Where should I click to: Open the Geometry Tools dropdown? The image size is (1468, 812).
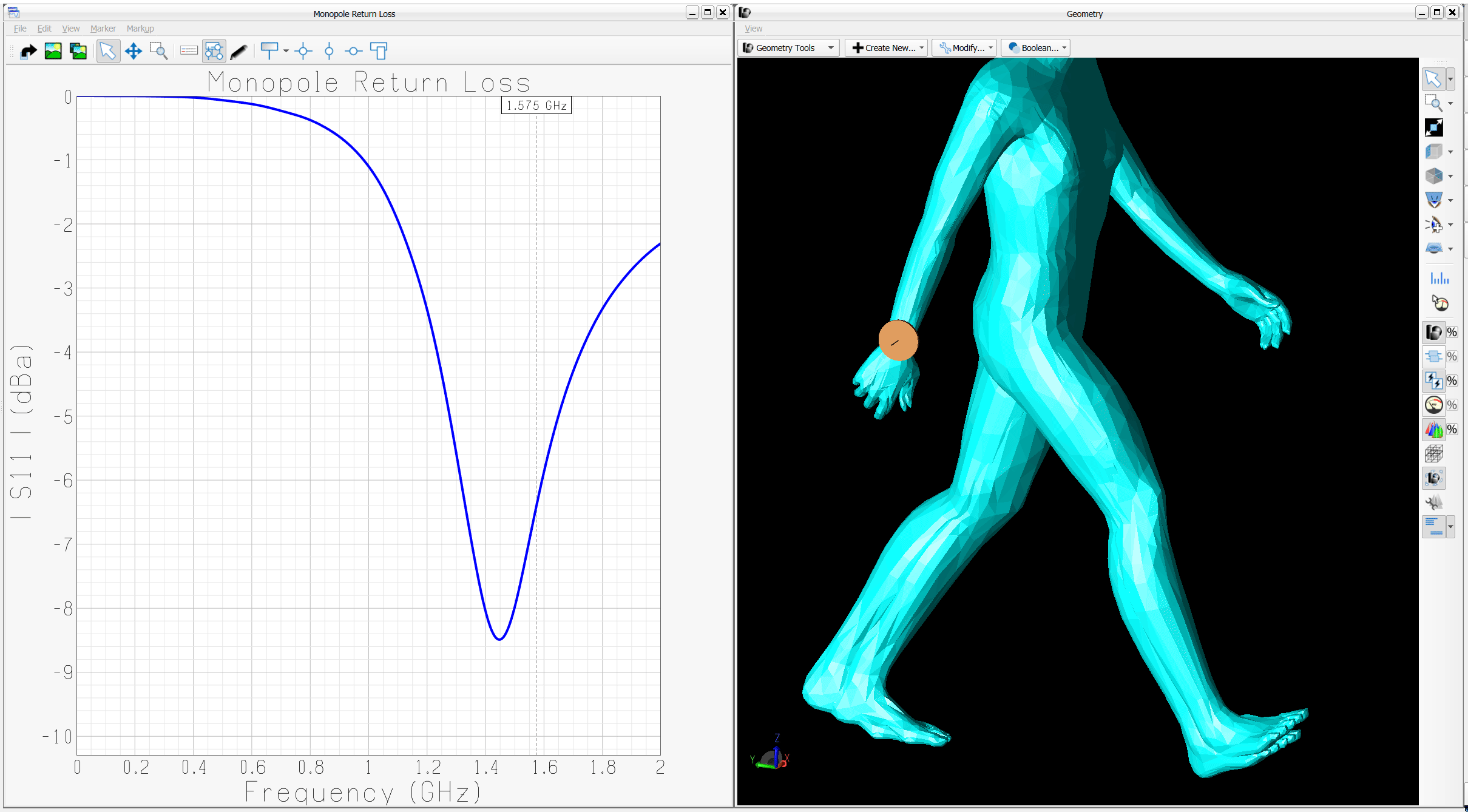point(788,48)
